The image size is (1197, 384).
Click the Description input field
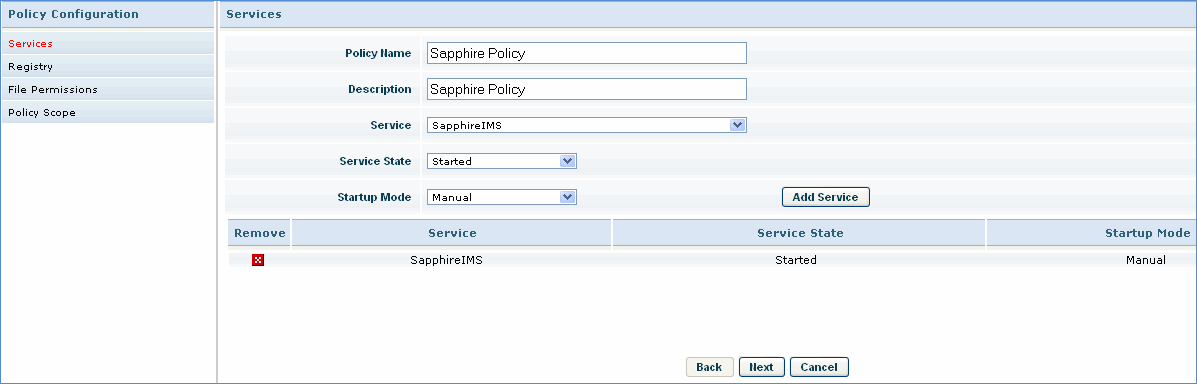[586, 89]
